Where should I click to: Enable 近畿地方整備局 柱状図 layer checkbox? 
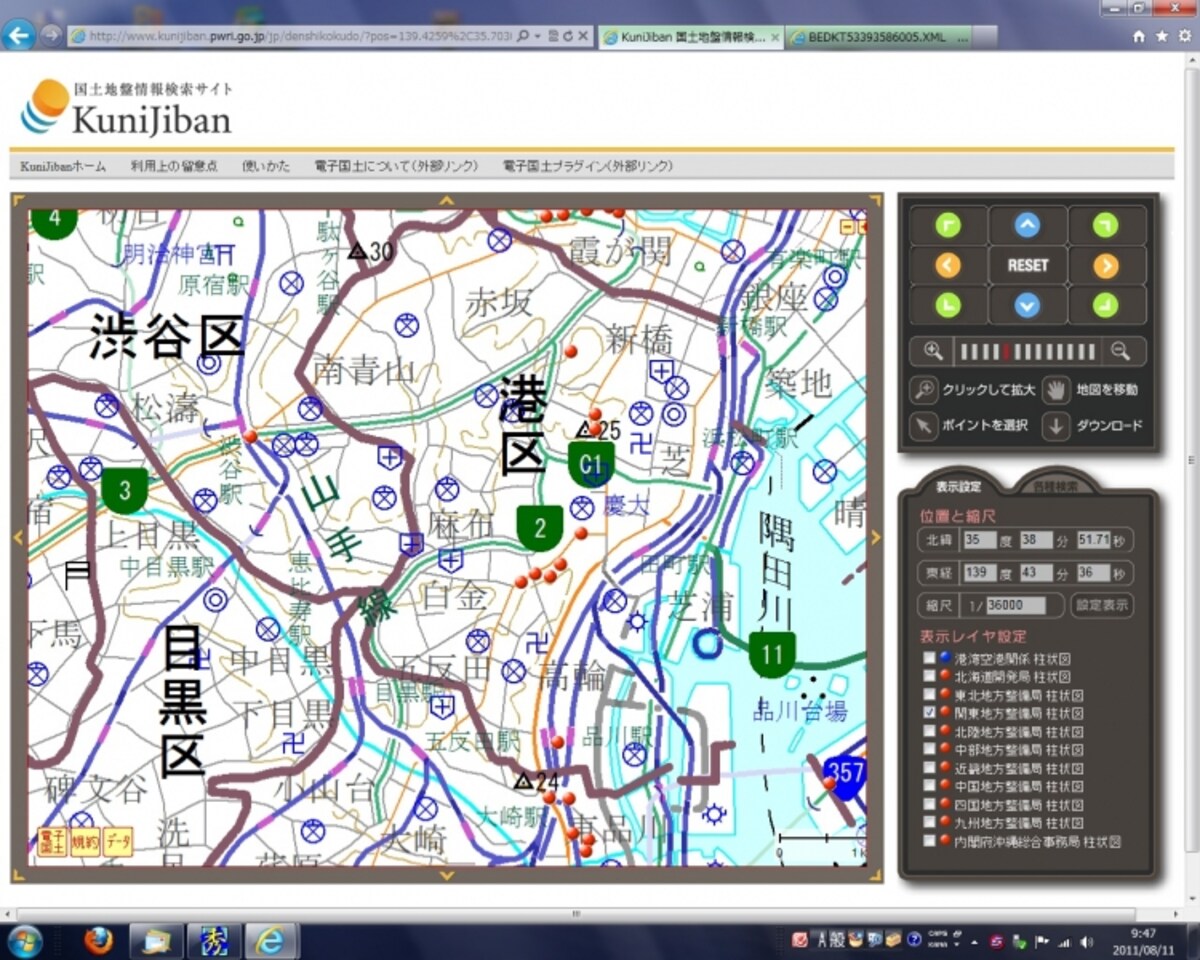[930, 768]
